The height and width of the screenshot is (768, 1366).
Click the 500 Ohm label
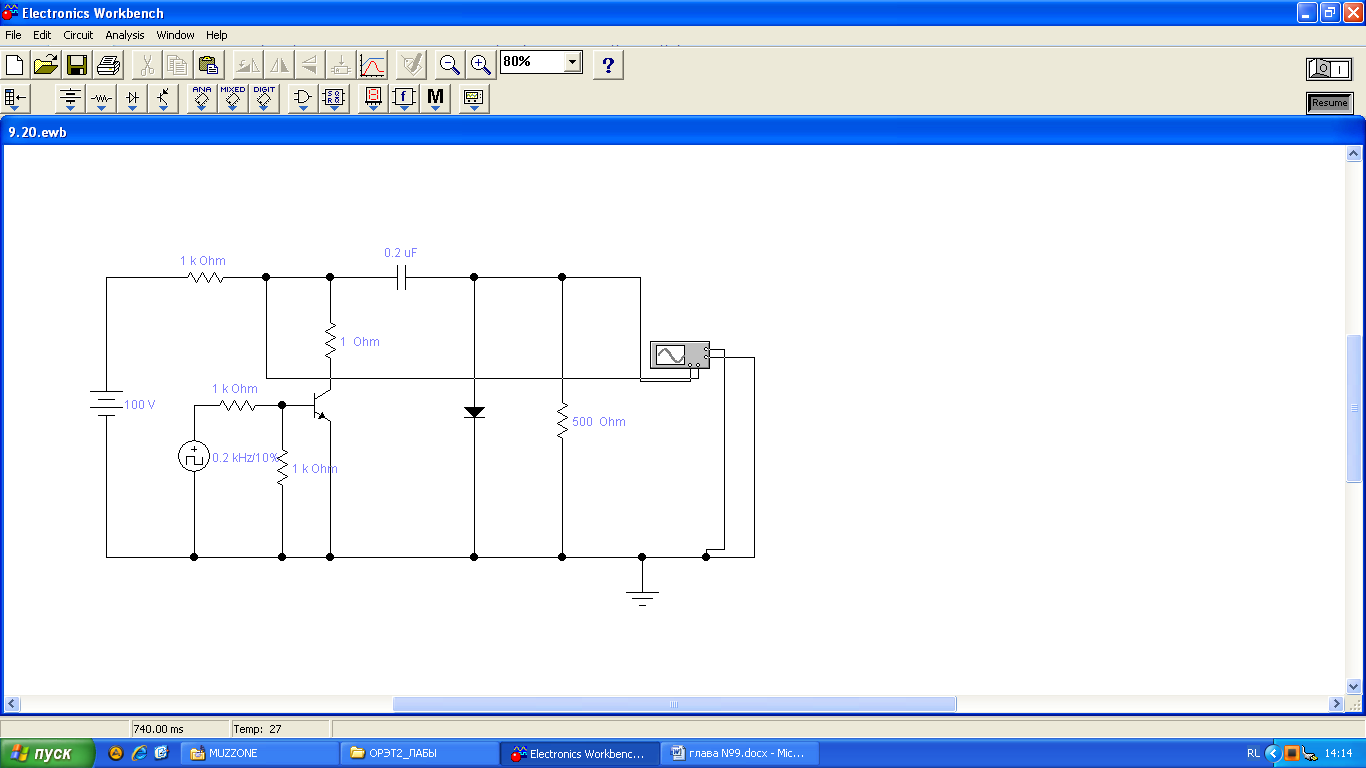coord(599,422)
